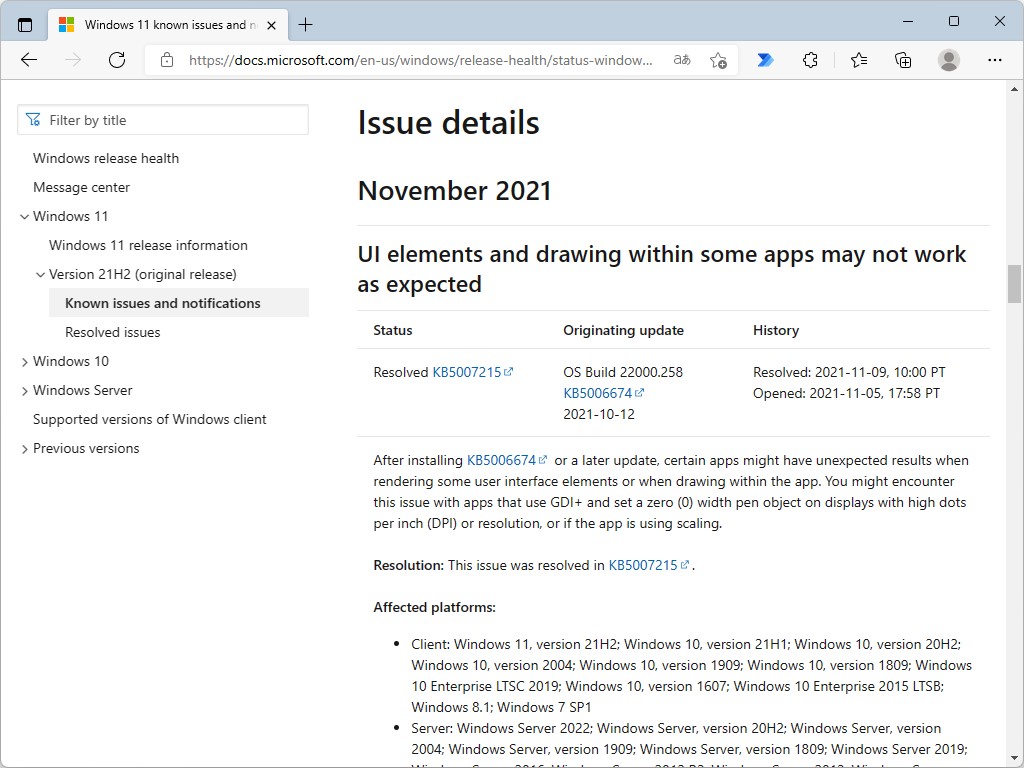Open Supported versions of Windows client

click(150, 419)
